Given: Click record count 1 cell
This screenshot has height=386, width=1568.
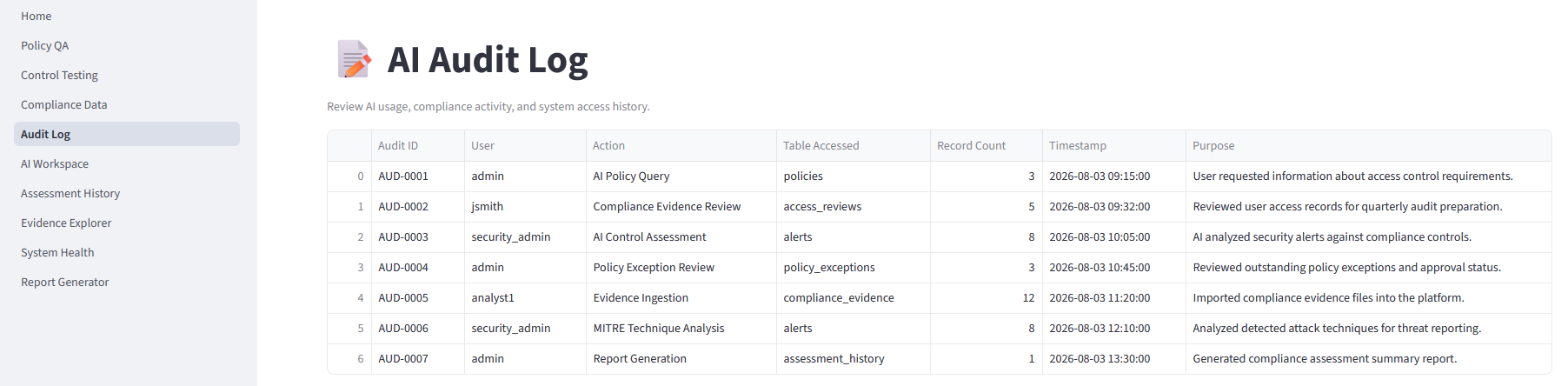Looking at the screenshot, I should (987, 359).
